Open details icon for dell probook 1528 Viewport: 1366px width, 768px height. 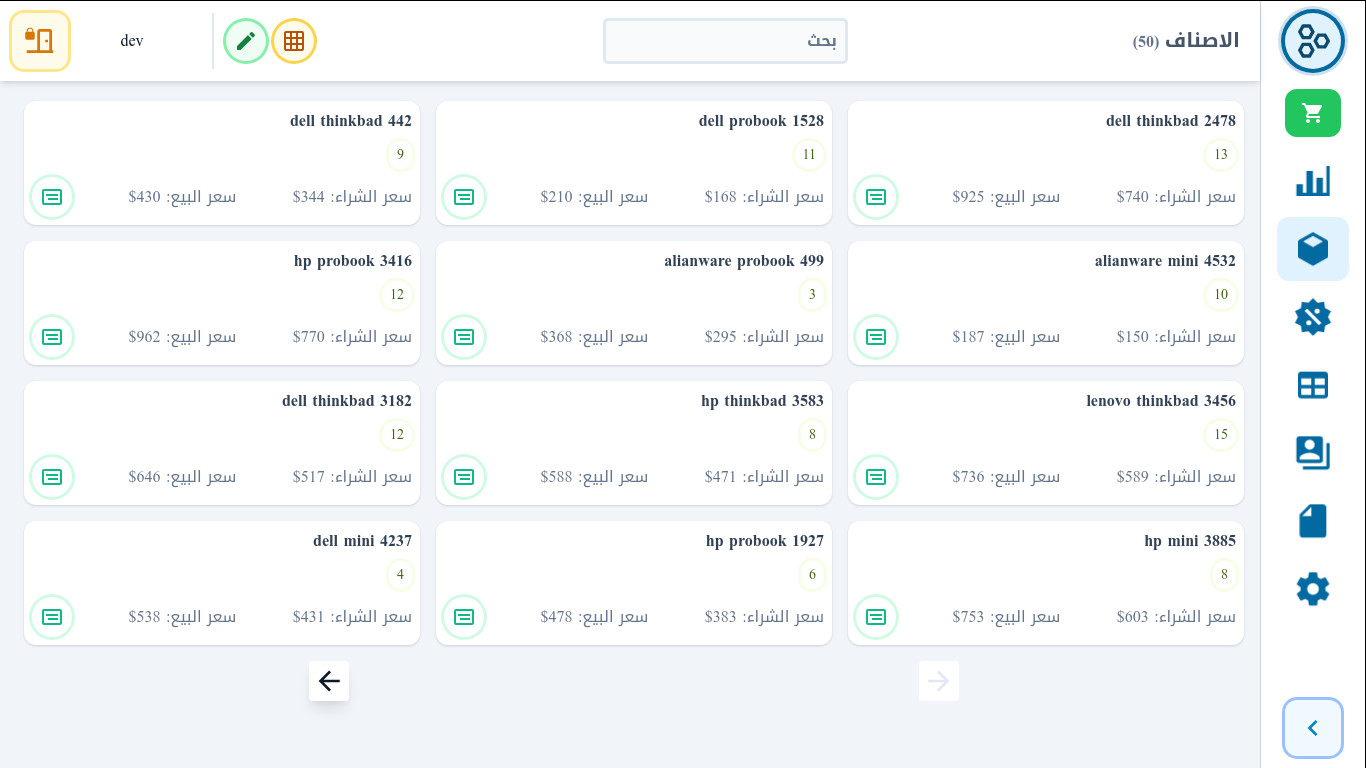pyautogui.click(x=464, y=197)
